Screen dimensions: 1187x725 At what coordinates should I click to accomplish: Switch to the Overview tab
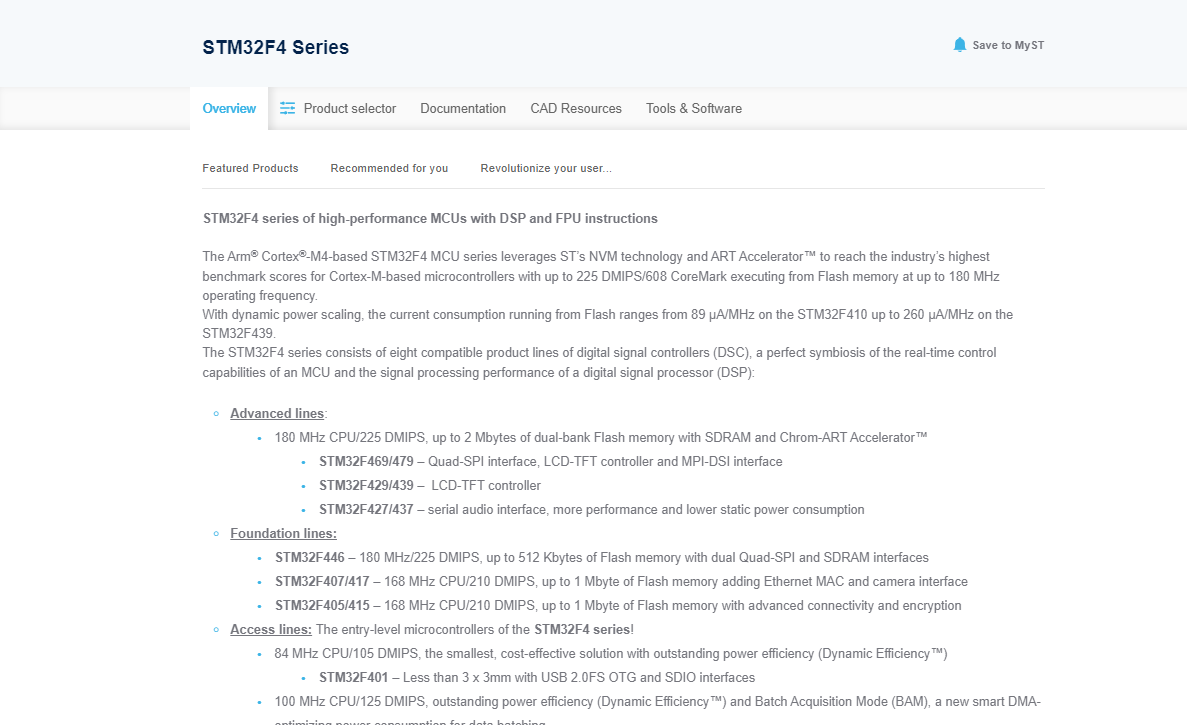click(x=229, y=108)
